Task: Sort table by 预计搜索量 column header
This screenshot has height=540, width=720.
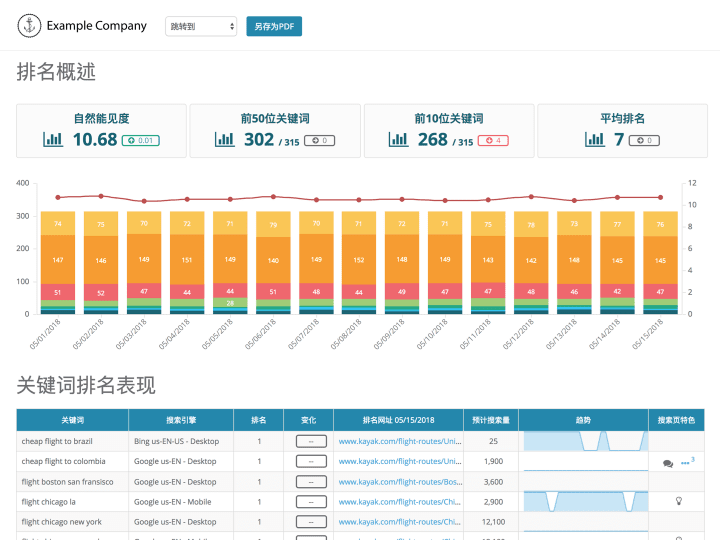Action: tap(491, 420)
